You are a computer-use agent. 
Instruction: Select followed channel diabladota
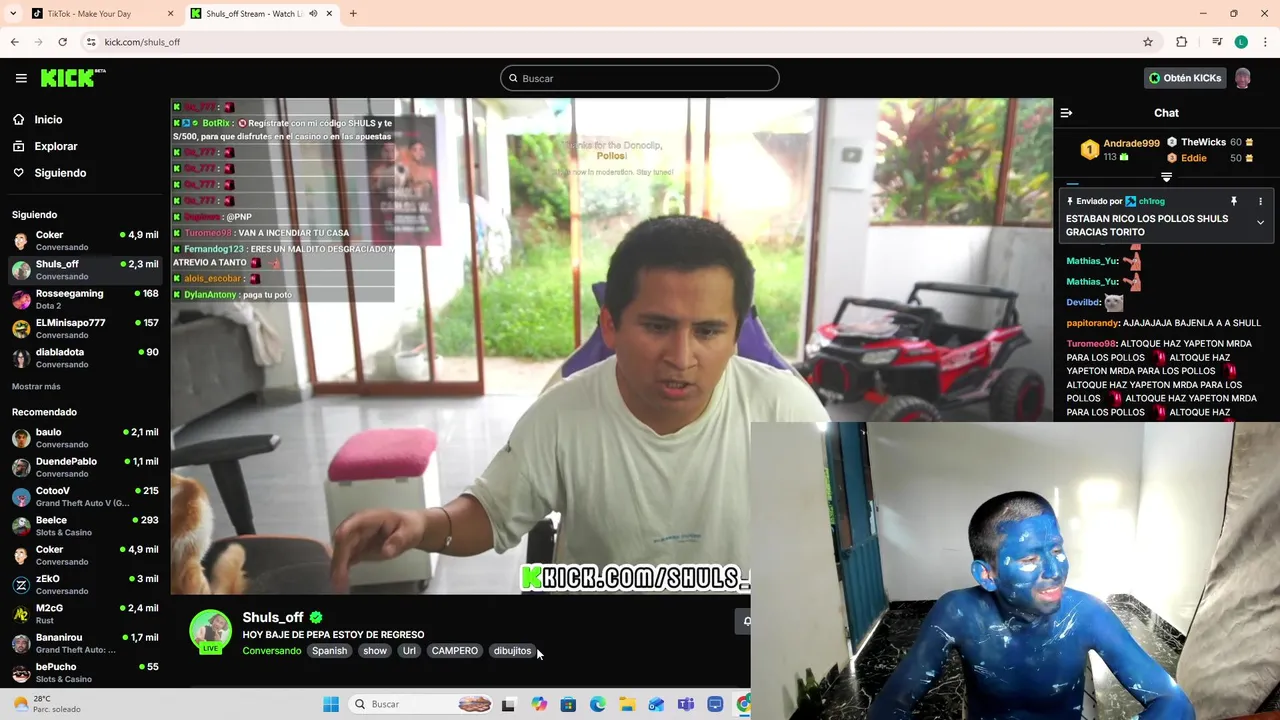(85, 358)
